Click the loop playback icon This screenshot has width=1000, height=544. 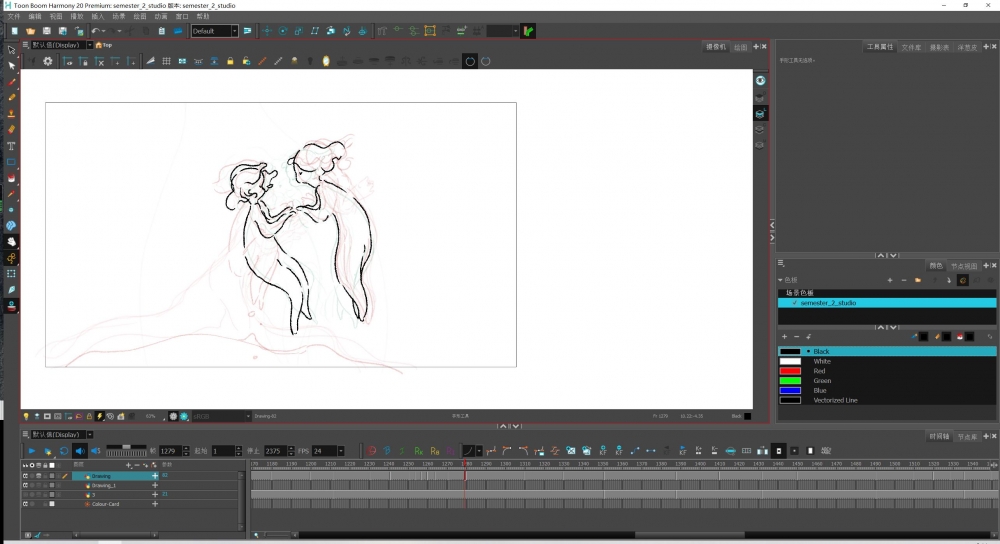point(64,451)
